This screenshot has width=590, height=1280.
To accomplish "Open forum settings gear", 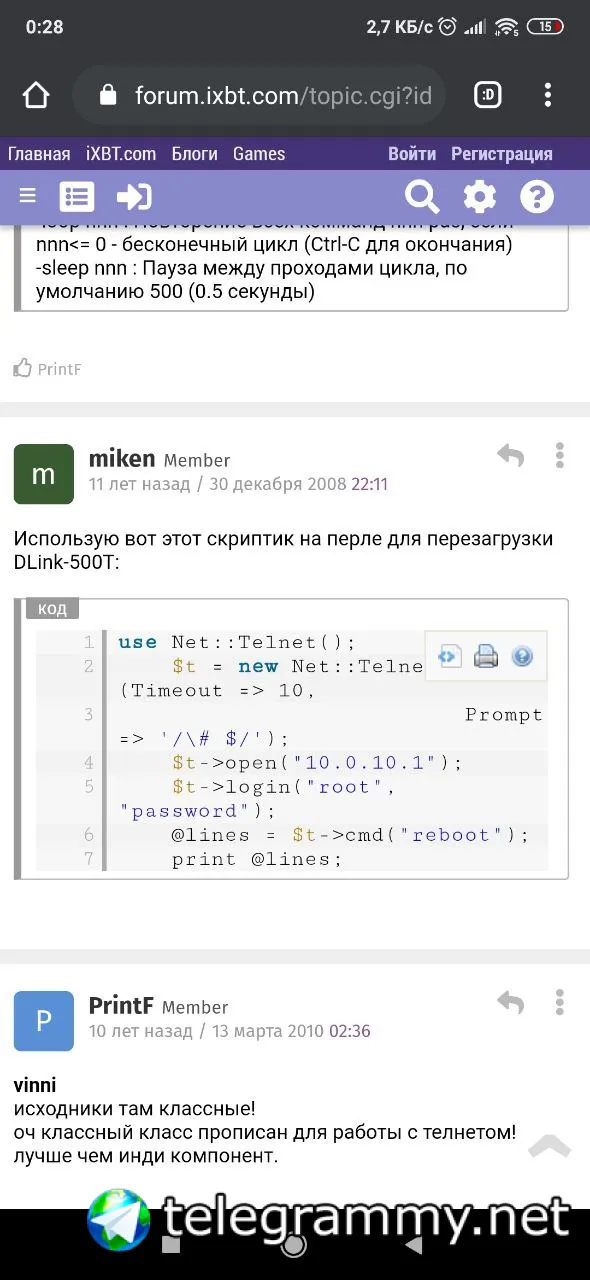I will (x=479, y=196).
